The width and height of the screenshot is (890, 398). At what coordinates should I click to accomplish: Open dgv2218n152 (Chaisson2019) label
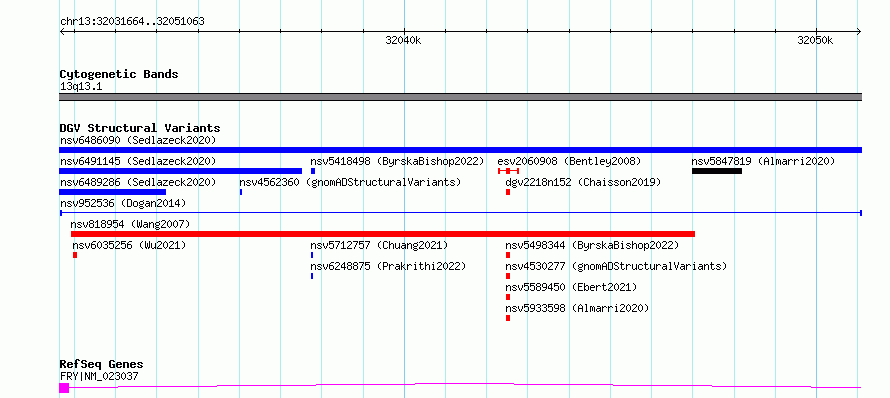583,182
